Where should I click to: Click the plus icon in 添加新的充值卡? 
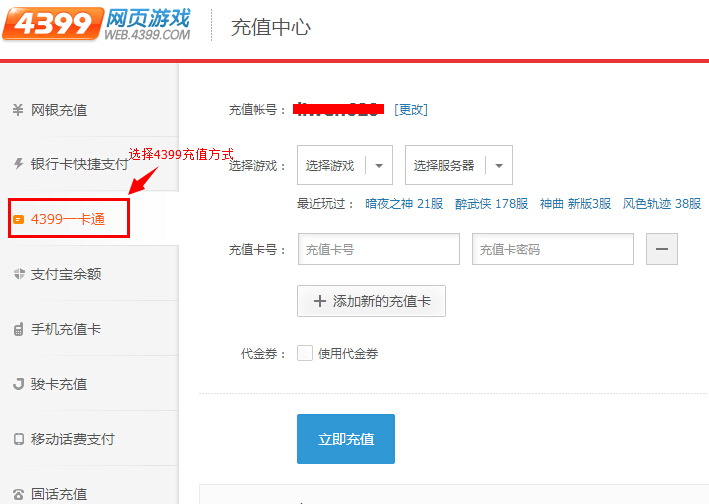click(x=320, y=301)
